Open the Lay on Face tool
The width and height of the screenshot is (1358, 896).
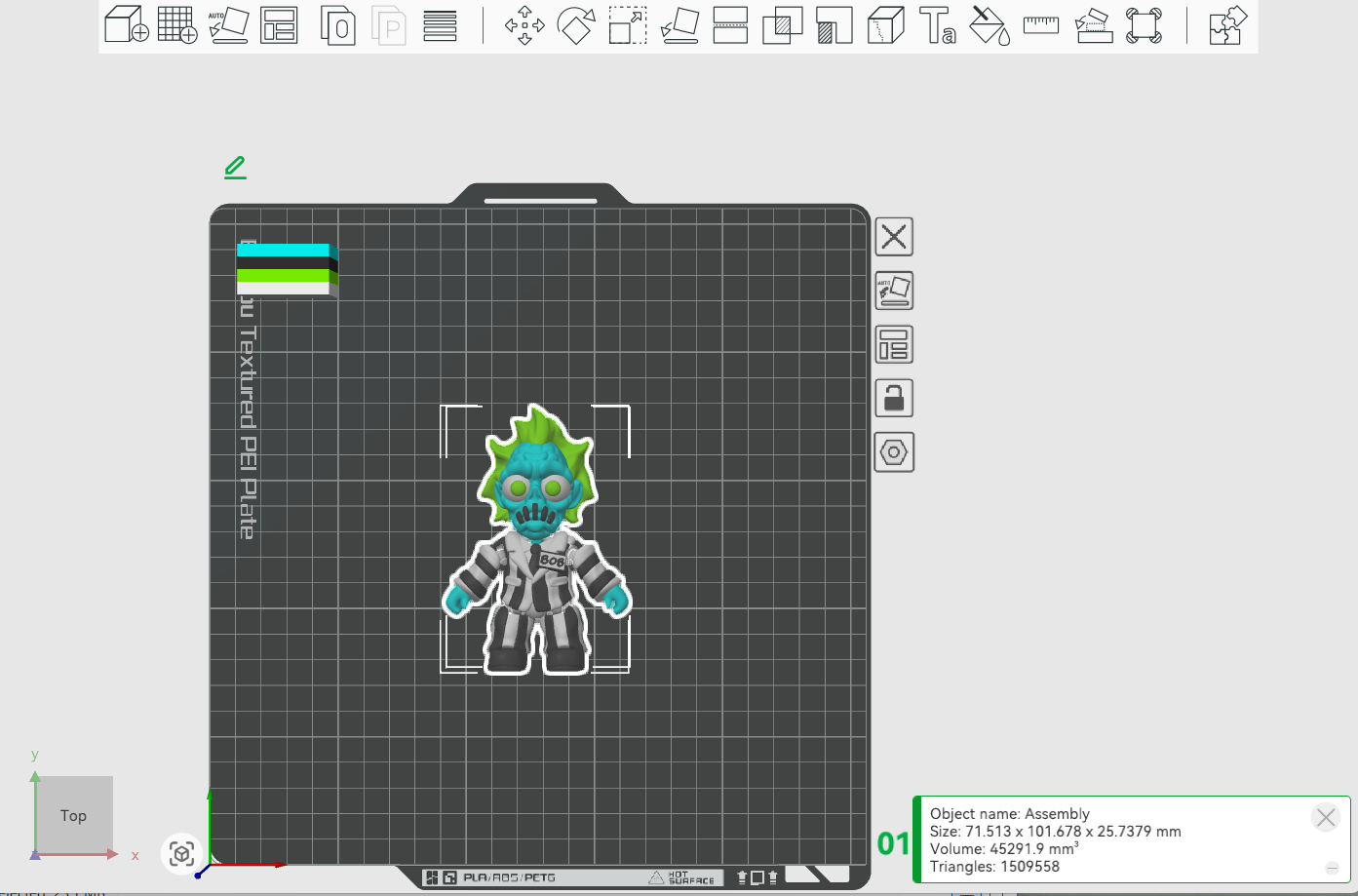click(679, 25)
